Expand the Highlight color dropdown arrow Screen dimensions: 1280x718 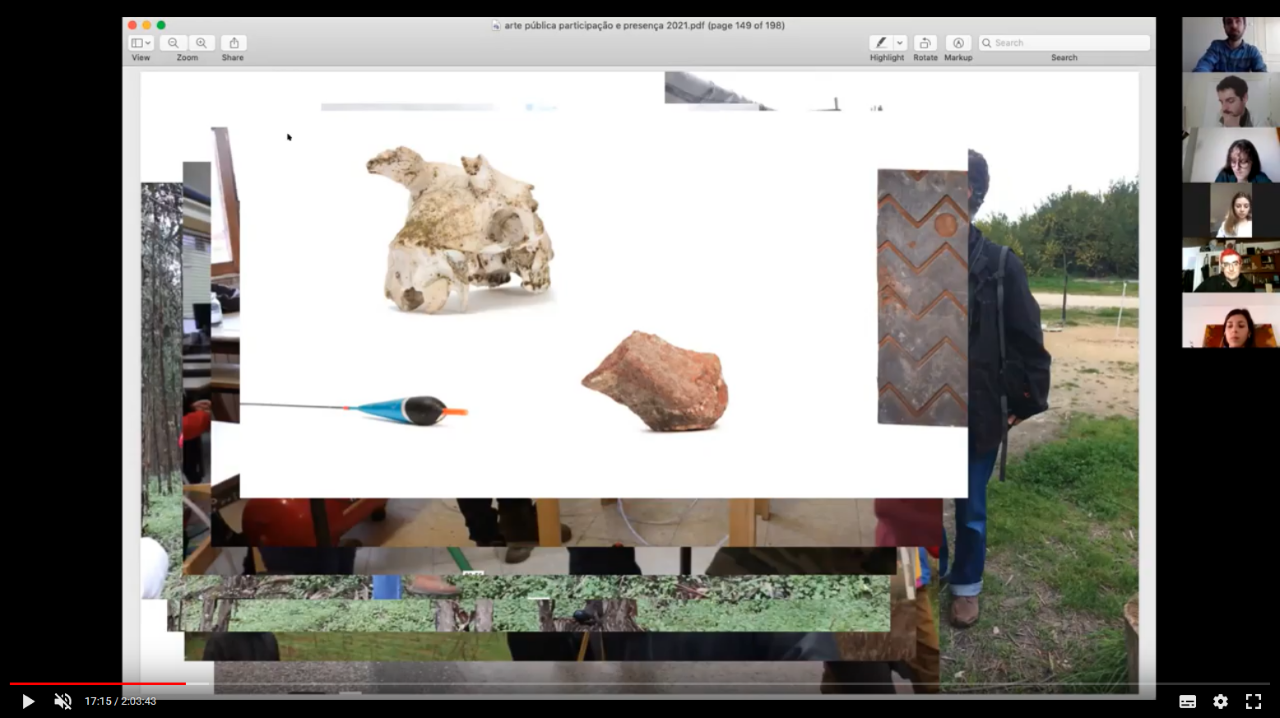[900, 43]
